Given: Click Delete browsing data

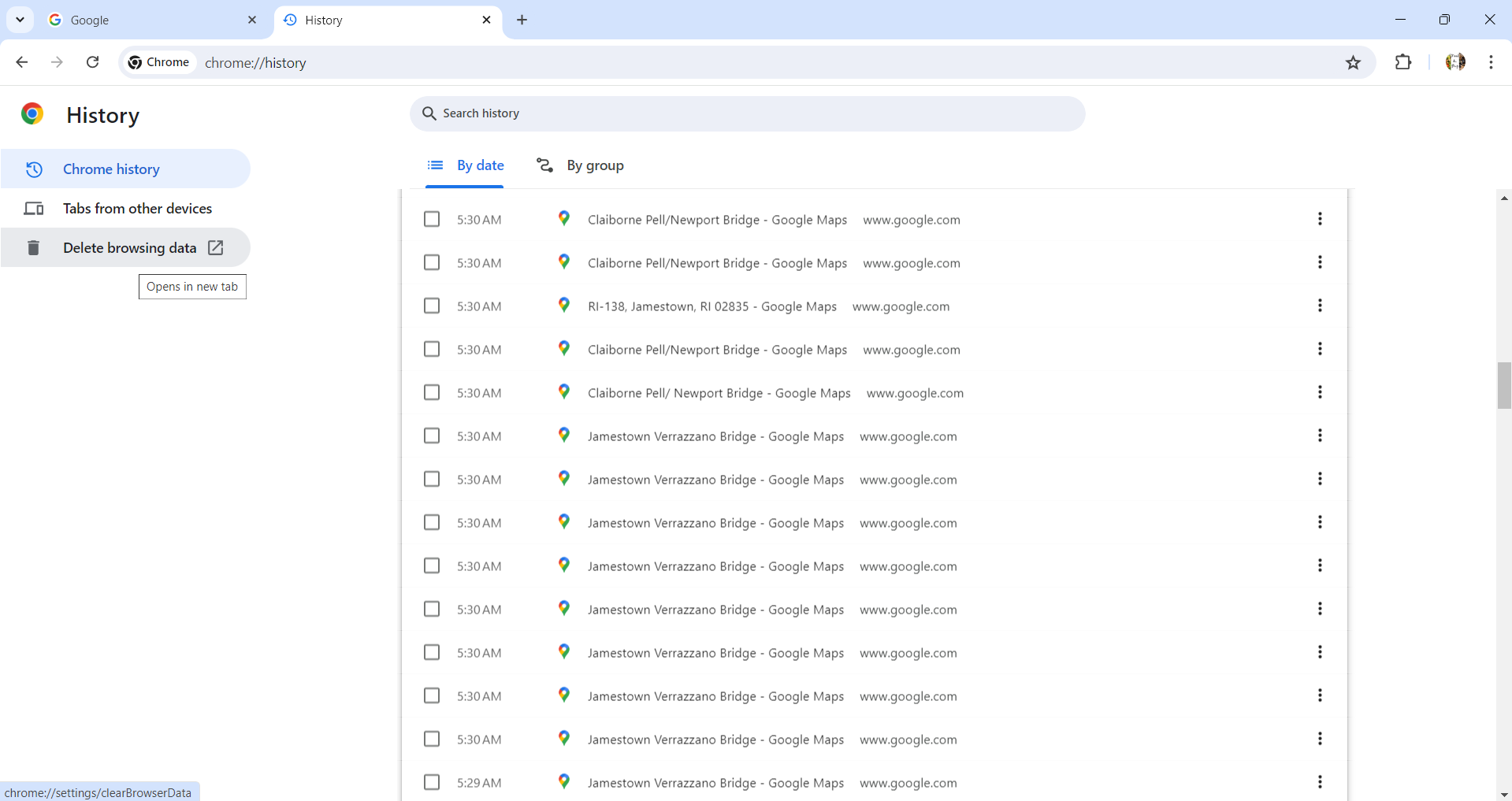Looking at the screenshot, I should (125, 248).
